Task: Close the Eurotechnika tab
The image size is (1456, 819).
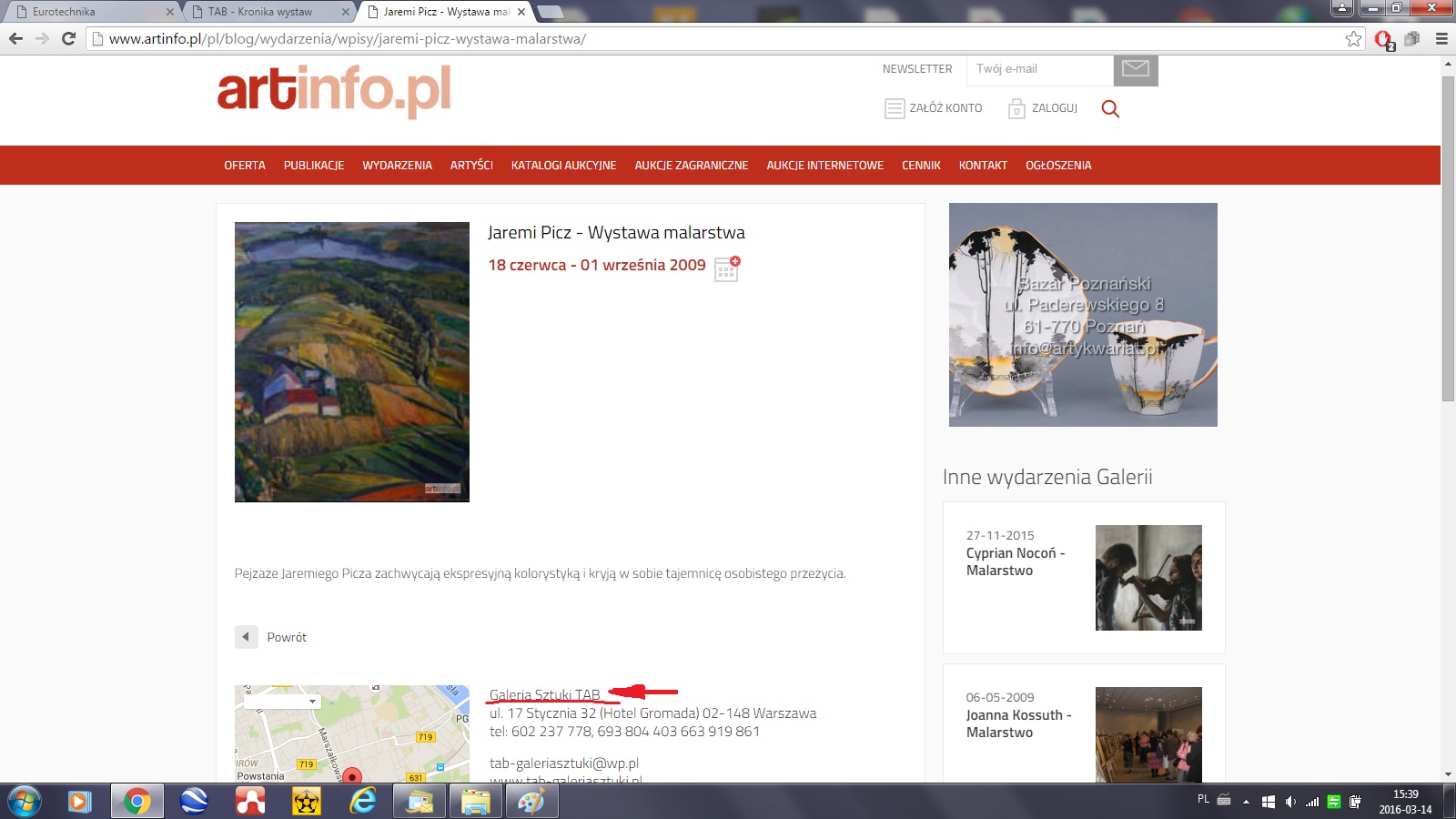Action: coord(169,12)
